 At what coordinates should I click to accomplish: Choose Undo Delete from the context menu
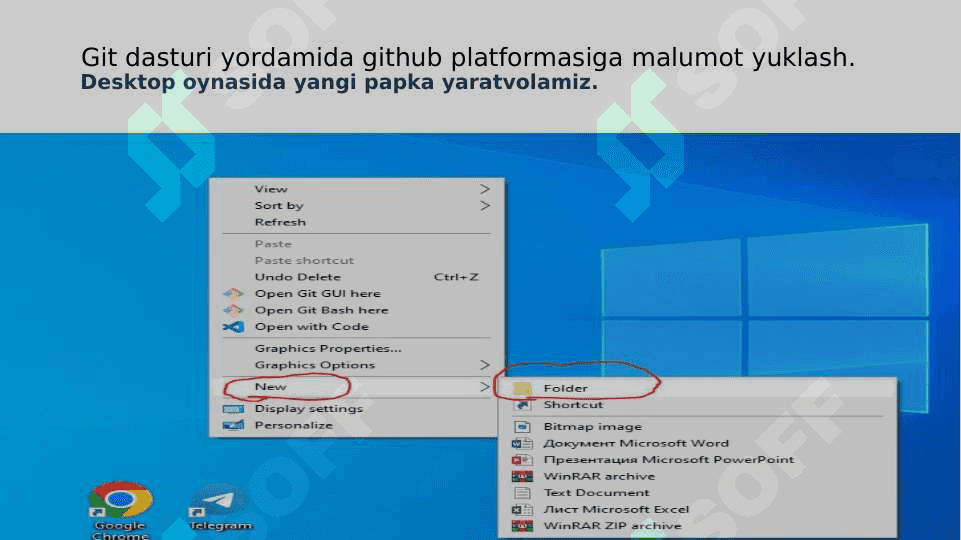pos(356,277)
